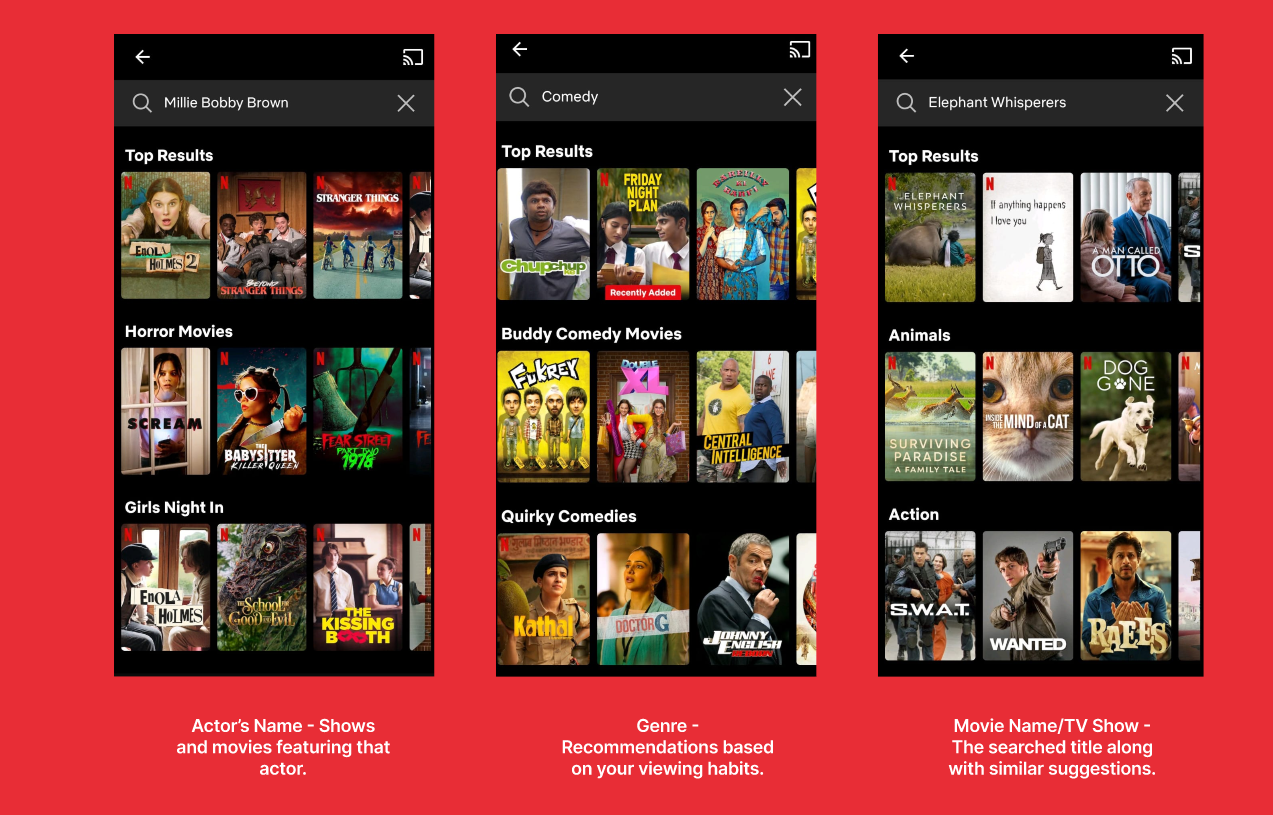Open Stranger Things poster
Viewport: 1273px width, 815px height.
pyautogui.click(x=358, y=236)
